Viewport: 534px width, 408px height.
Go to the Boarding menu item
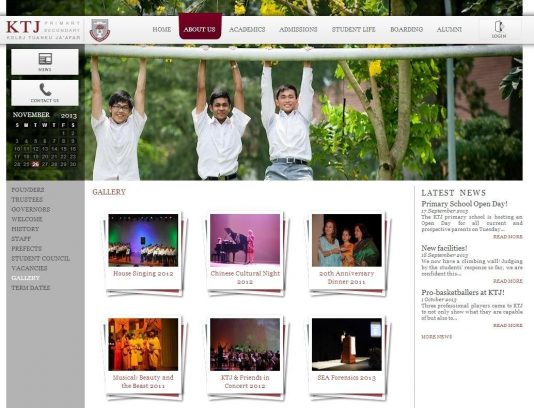[x=407, y=30]
